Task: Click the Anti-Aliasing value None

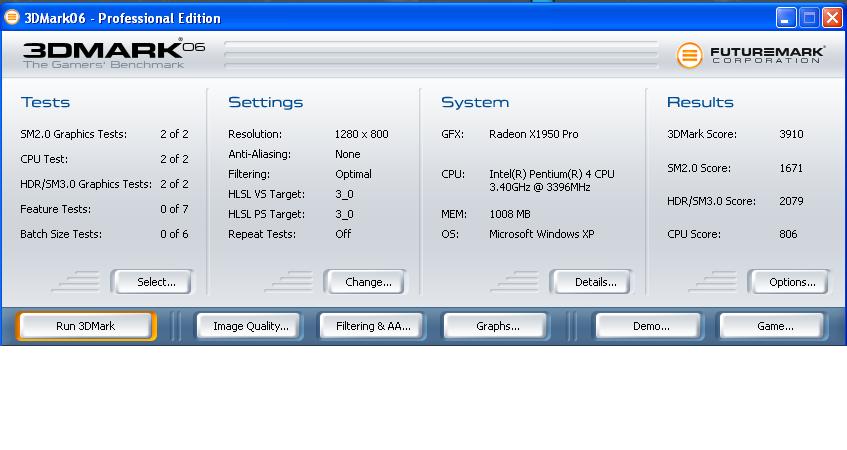Action: click(x=347, y=154)
